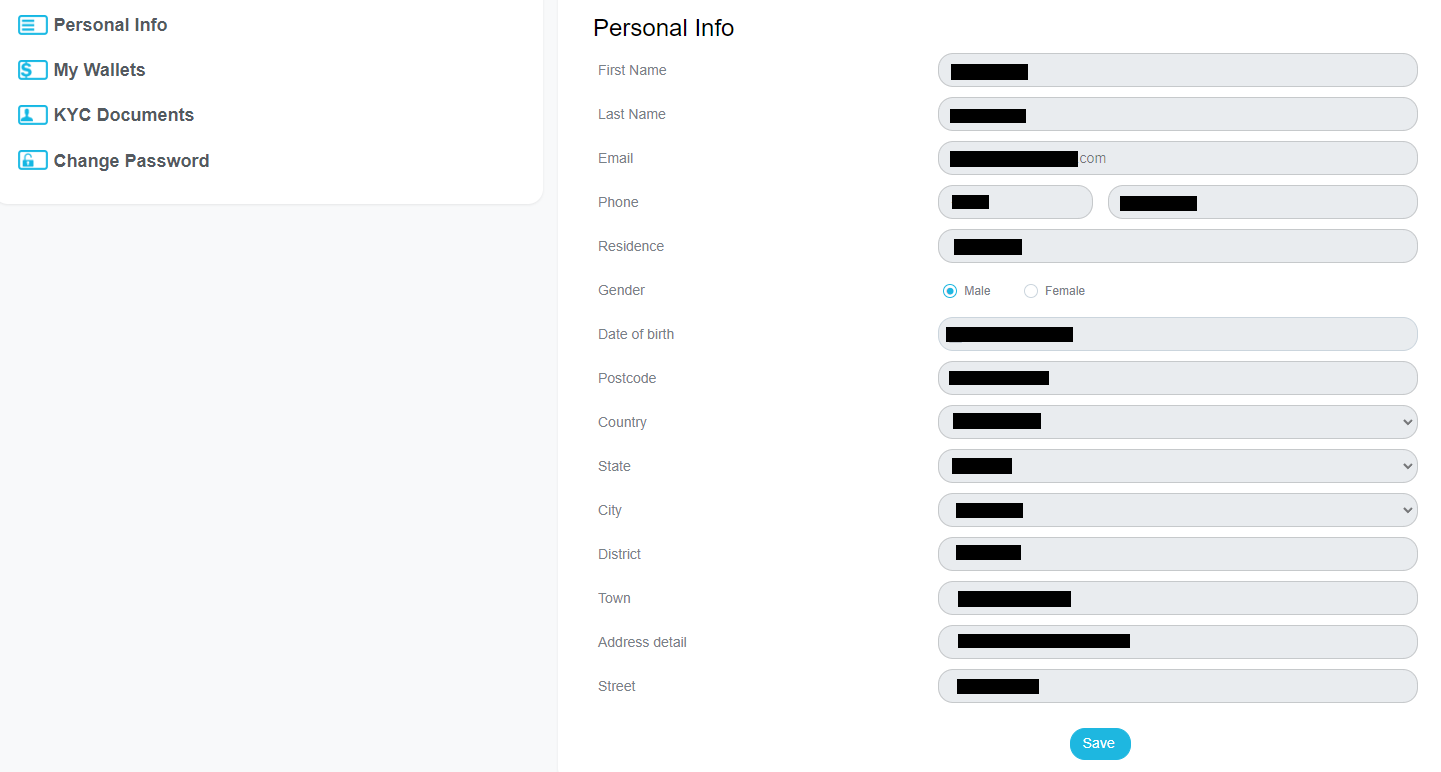Focus the First Name field
Image resolution: width=1441 pixels, height=772 pixels.
[x=1178, y=70]
